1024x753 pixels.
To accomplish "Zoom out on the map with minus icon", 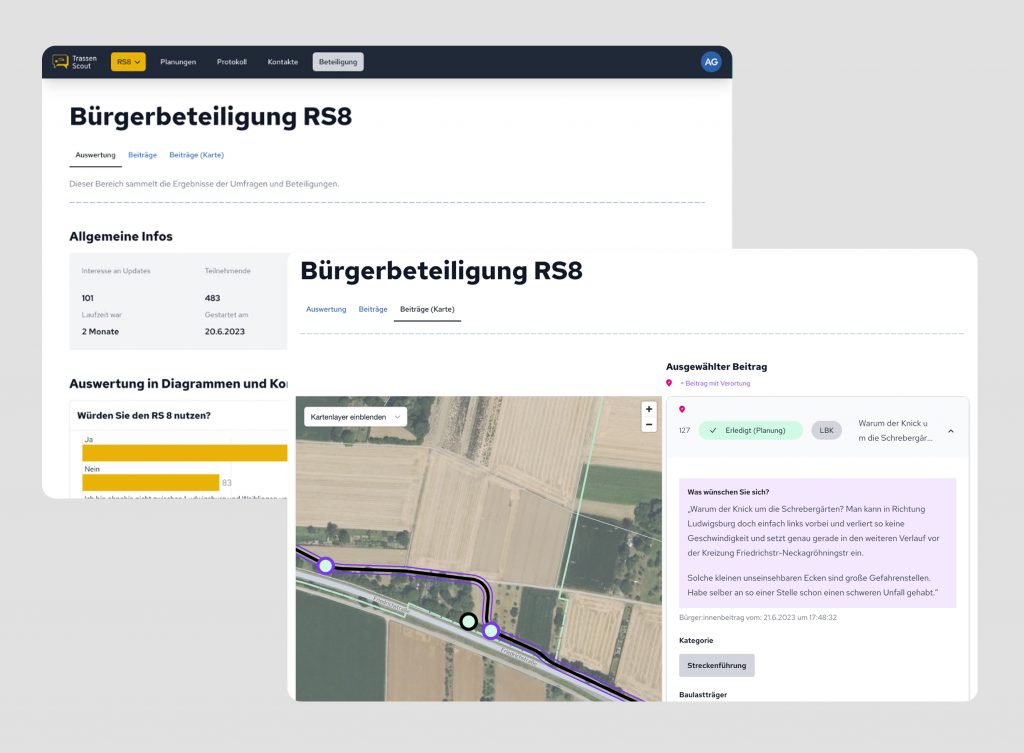I will point(648,424).
